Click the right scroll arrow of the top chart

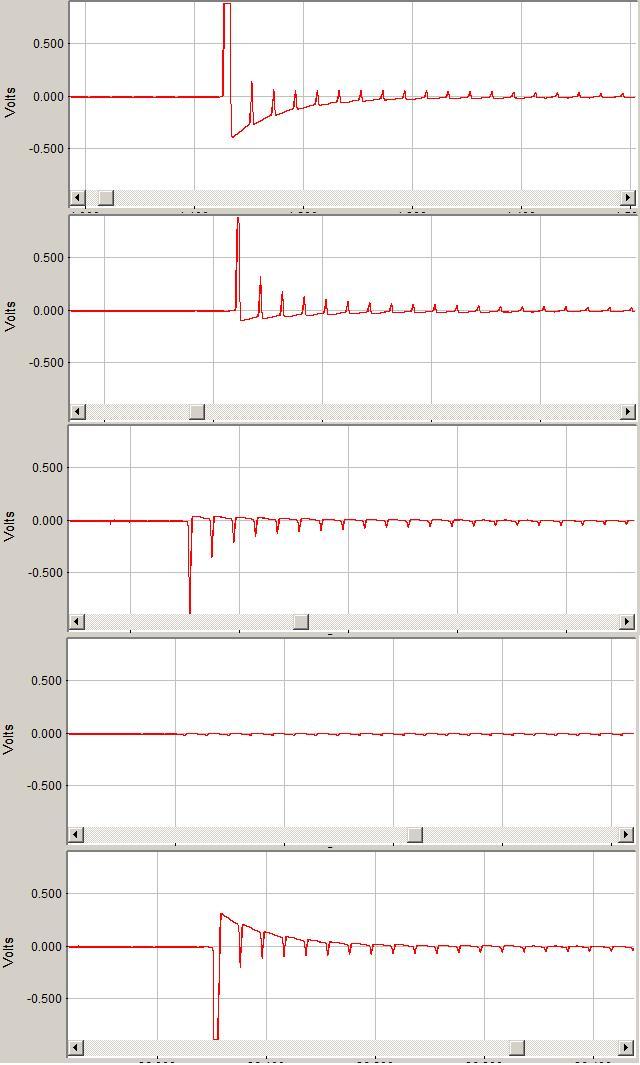(628, 198)
